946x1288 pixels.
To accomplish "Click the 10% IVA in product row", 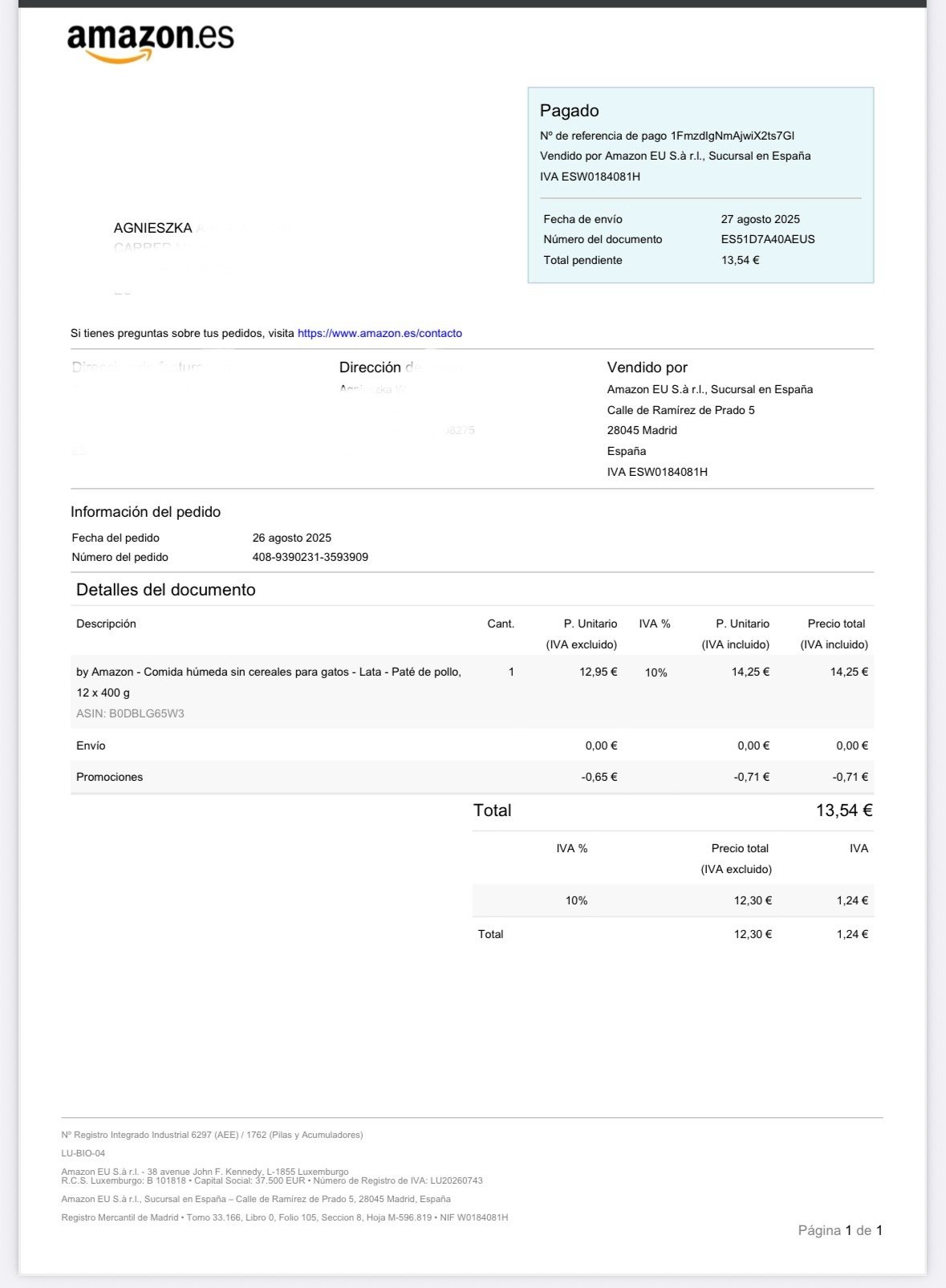I will 656,672.
